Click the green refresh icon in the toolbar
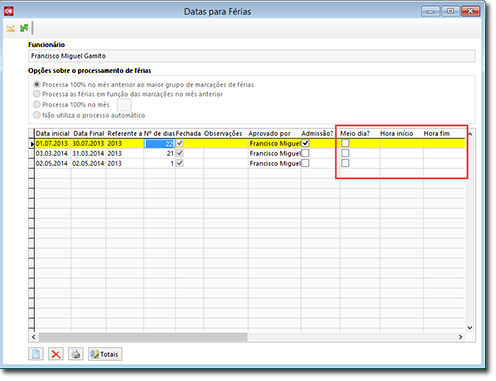 tap(24, 28)
